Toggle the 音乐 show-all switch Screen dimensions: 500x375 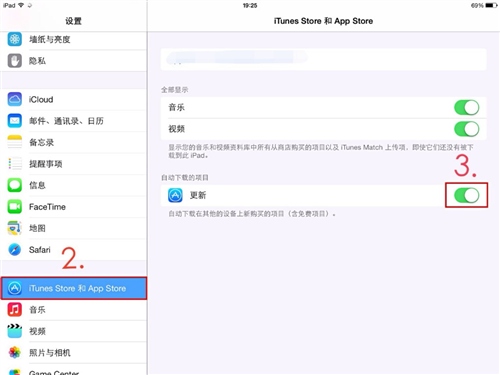tap(467, 108)
